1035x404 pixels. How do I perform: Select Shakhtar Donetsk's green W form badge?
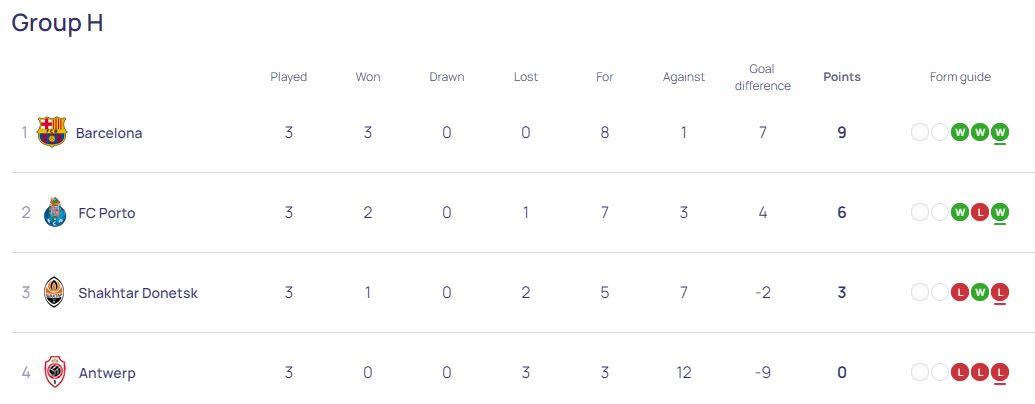point(980,292)
